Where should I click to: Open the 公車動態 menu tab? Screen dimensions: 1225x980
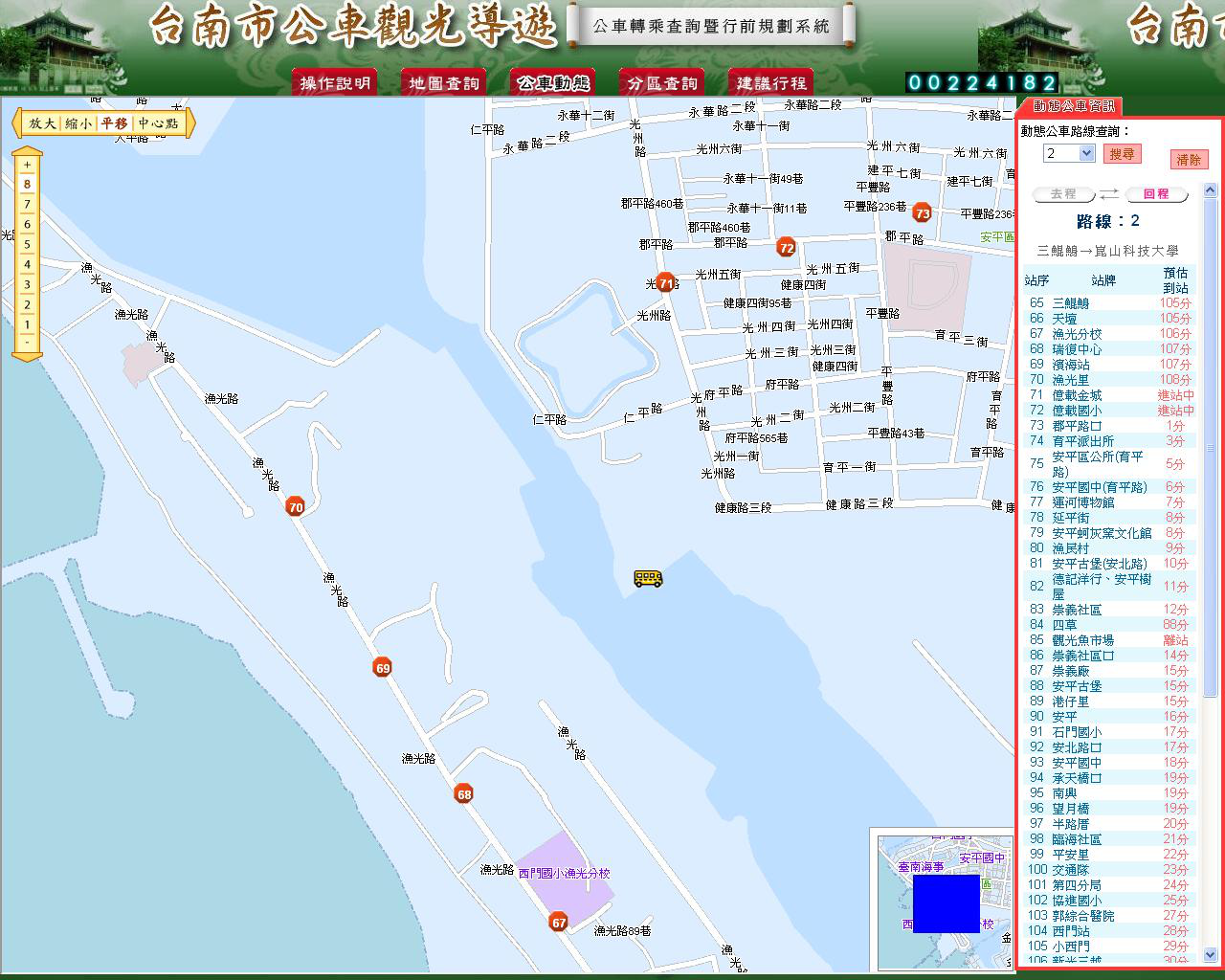[552, 83]
